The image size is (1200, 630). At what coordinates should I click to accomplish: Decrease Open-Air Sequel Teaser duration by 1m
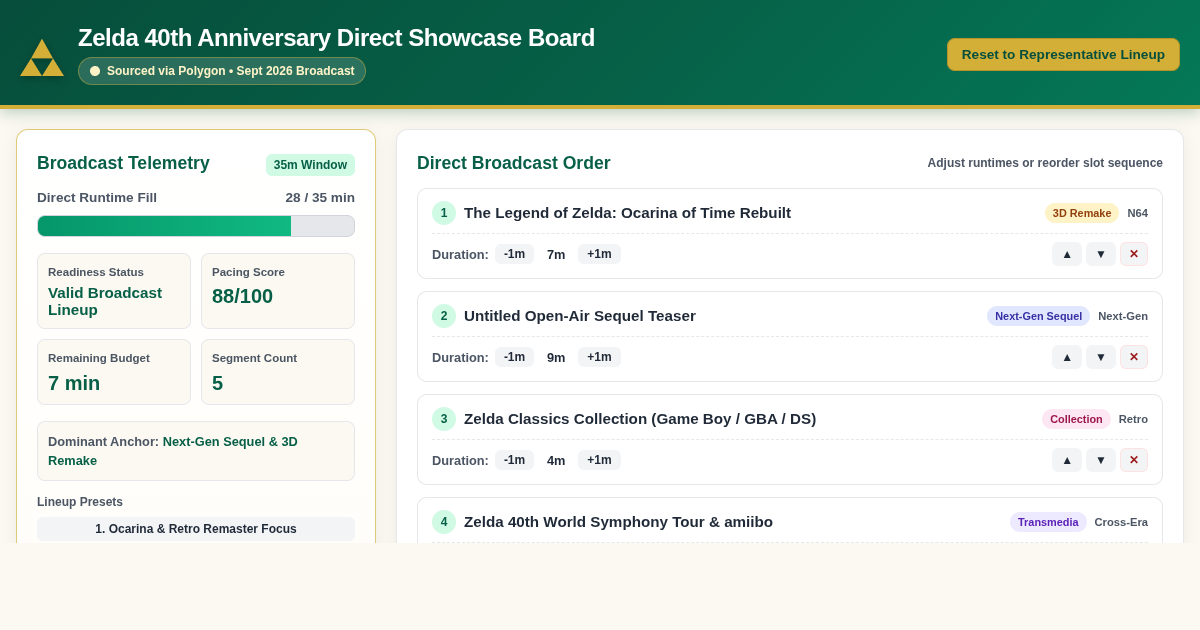coord(514,357)
